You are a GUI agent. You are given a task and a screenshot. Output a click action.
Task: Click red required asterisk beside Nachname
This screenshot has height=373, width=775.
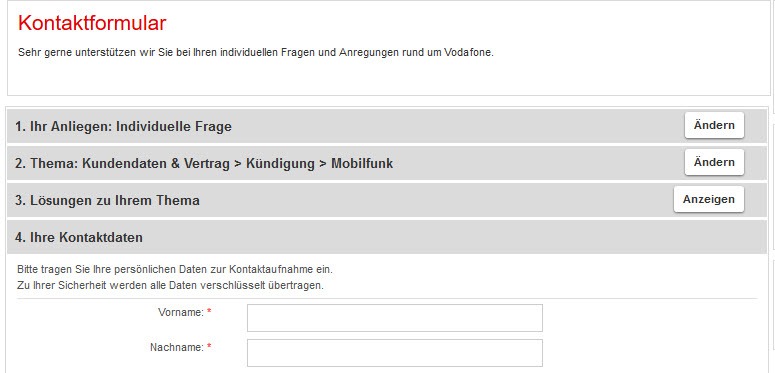[x=209, y=347]
